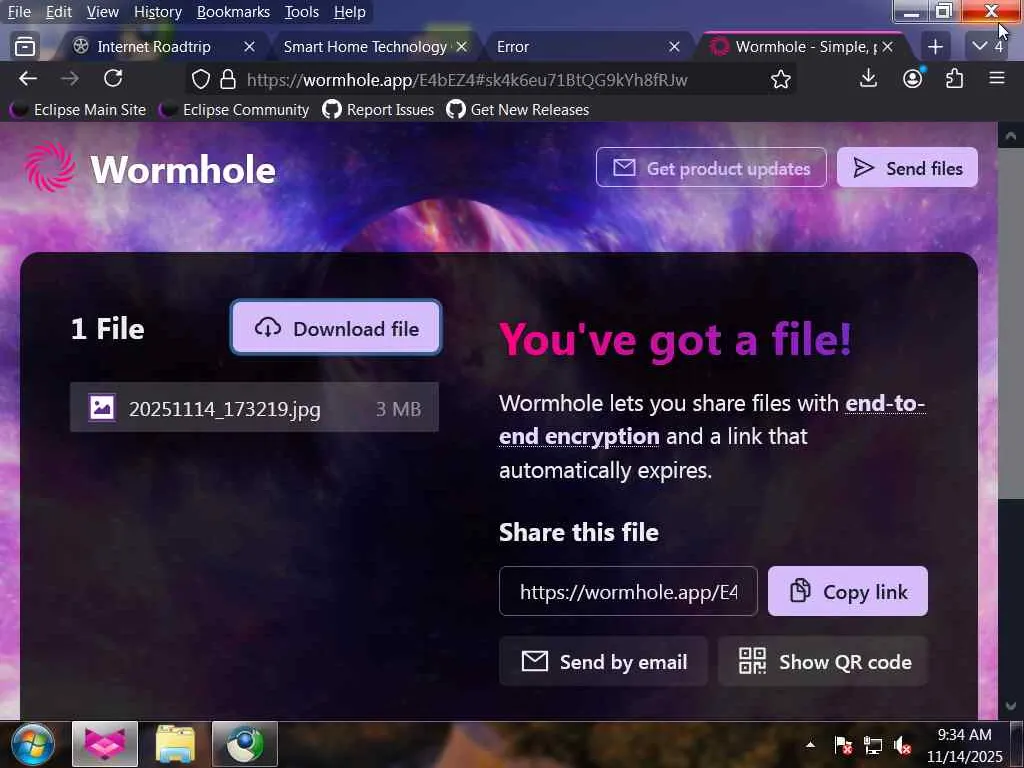
Task: Open File Explorer from the taskbar
Action: [x=174, y=744]
